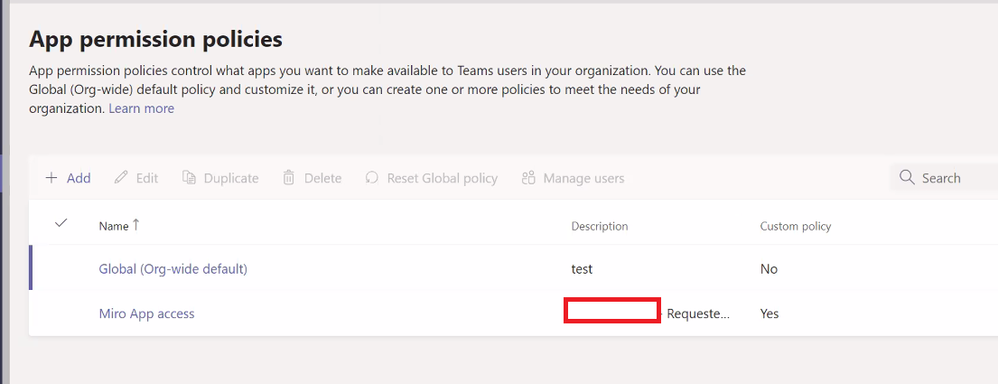Viewport: 998px width, 384px height.
Task: Click the Edit label in the toolbar
Action: click(x=147, y=178)
